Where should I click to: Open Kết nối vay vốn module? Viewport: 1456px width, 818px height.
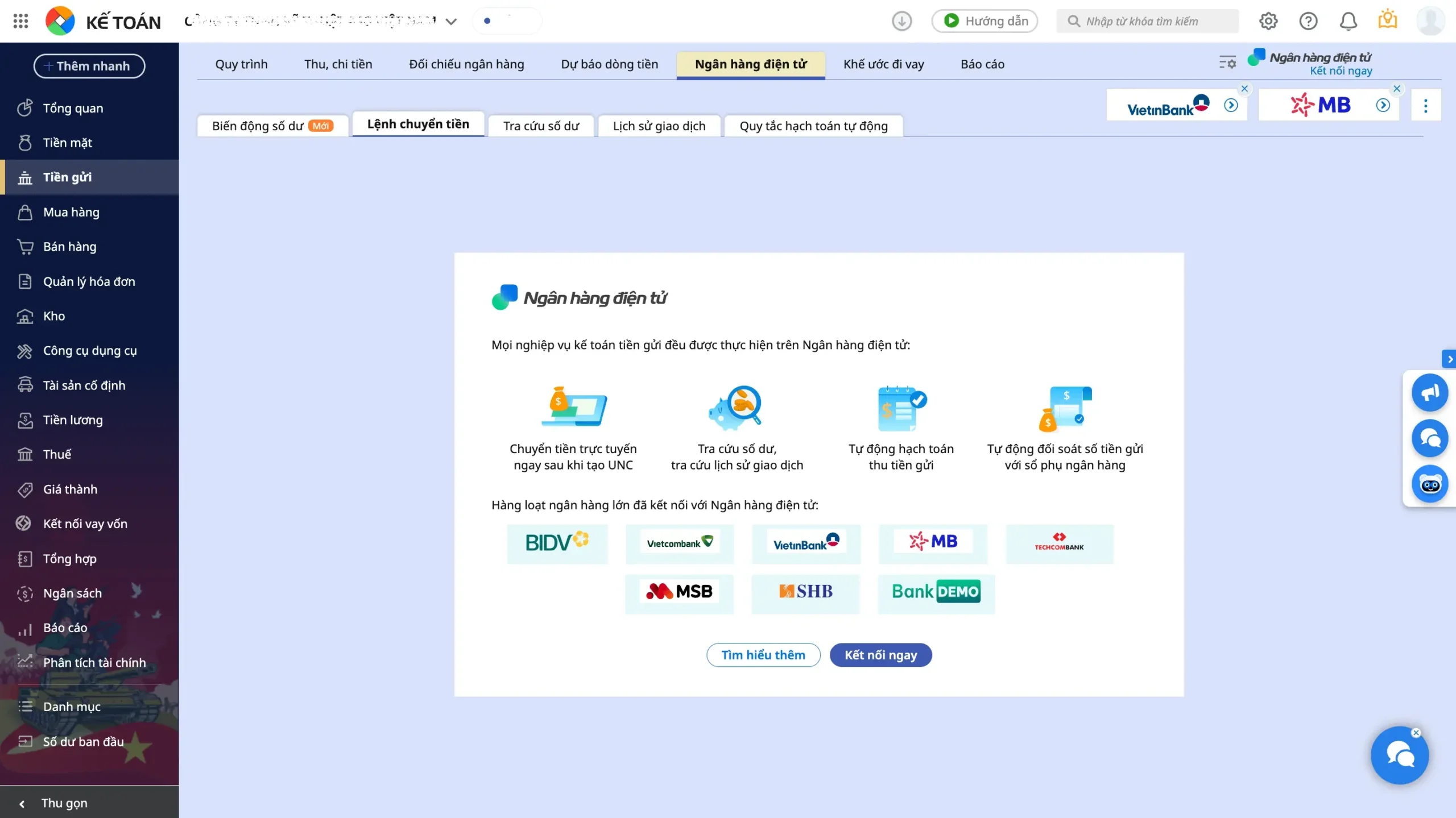tap(89, 524)
